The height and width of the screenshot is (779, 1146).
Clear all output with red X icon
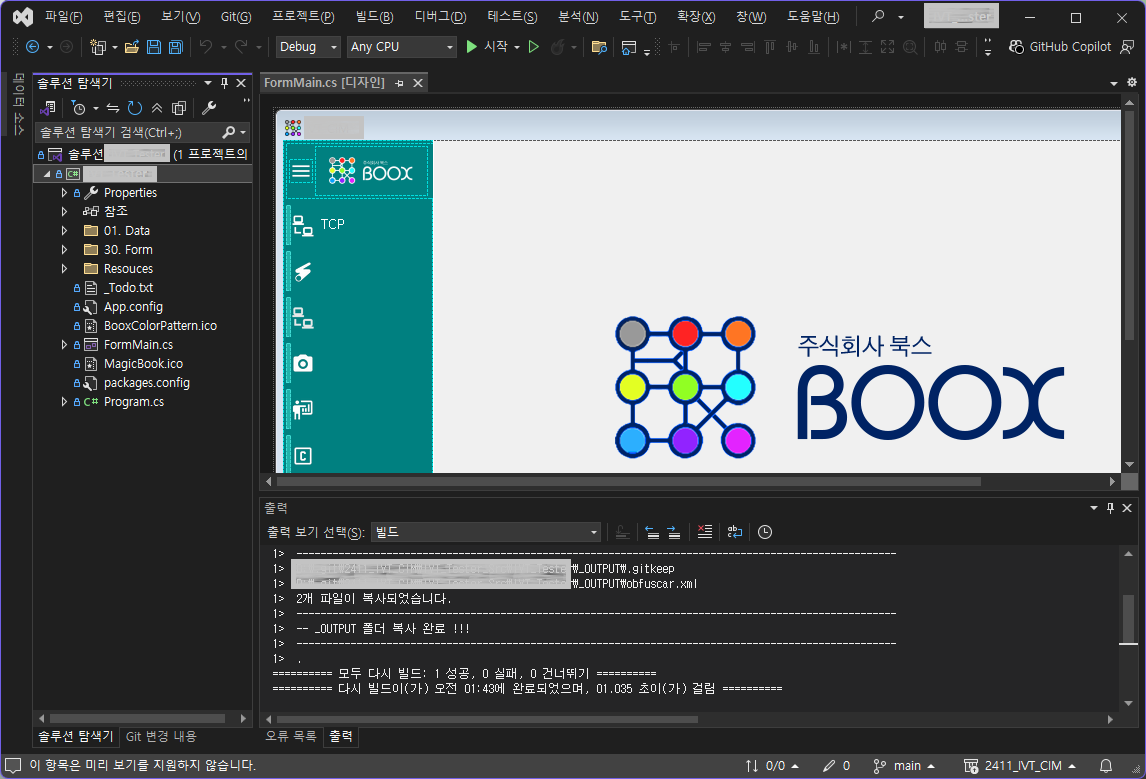click(x=705, y=532)
